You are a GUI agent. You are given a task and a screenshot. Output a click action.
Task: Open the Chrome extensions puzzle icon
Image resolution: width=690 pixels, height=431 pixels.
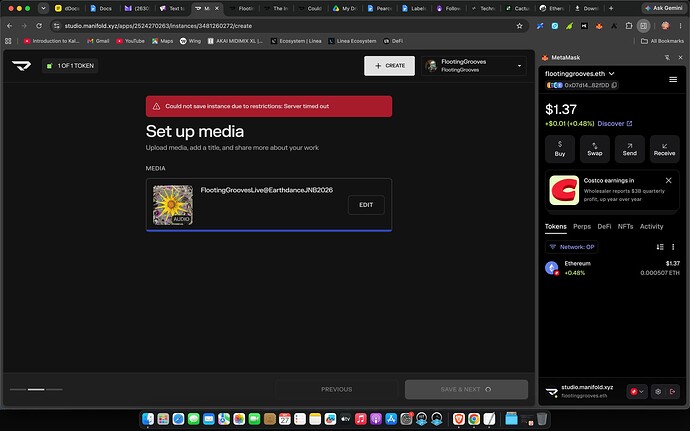coord(629,26)
